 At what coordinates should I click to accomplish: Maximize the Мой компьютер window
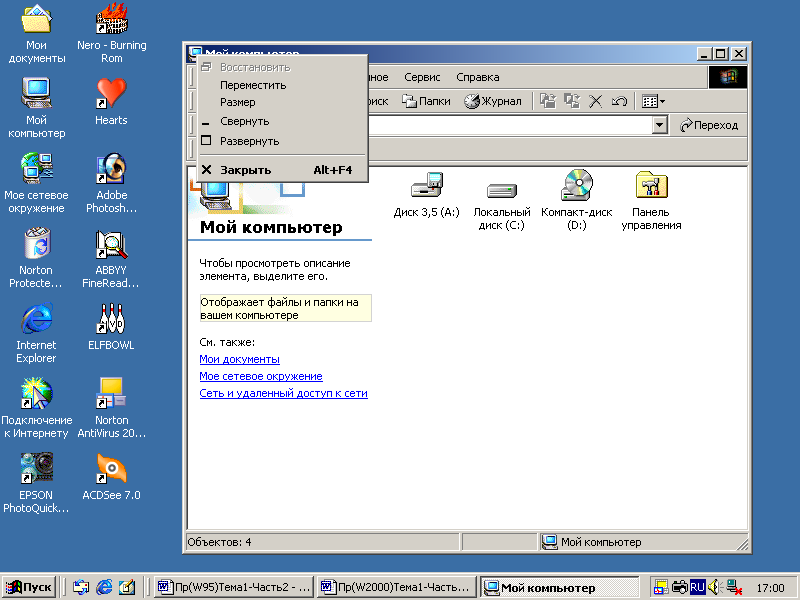(x=720, y=54)
